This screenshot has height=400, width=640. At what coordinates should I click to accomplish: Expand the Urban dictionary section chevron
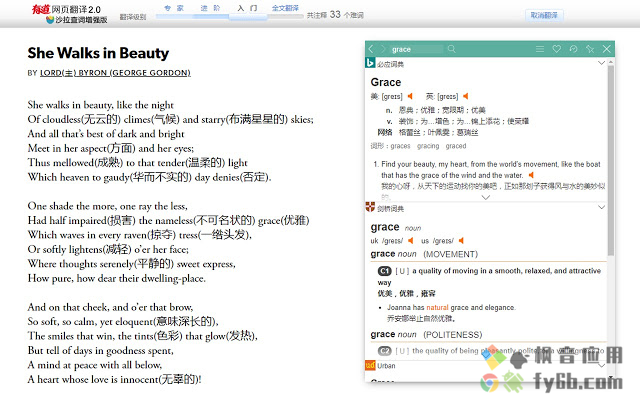(601, 365)
